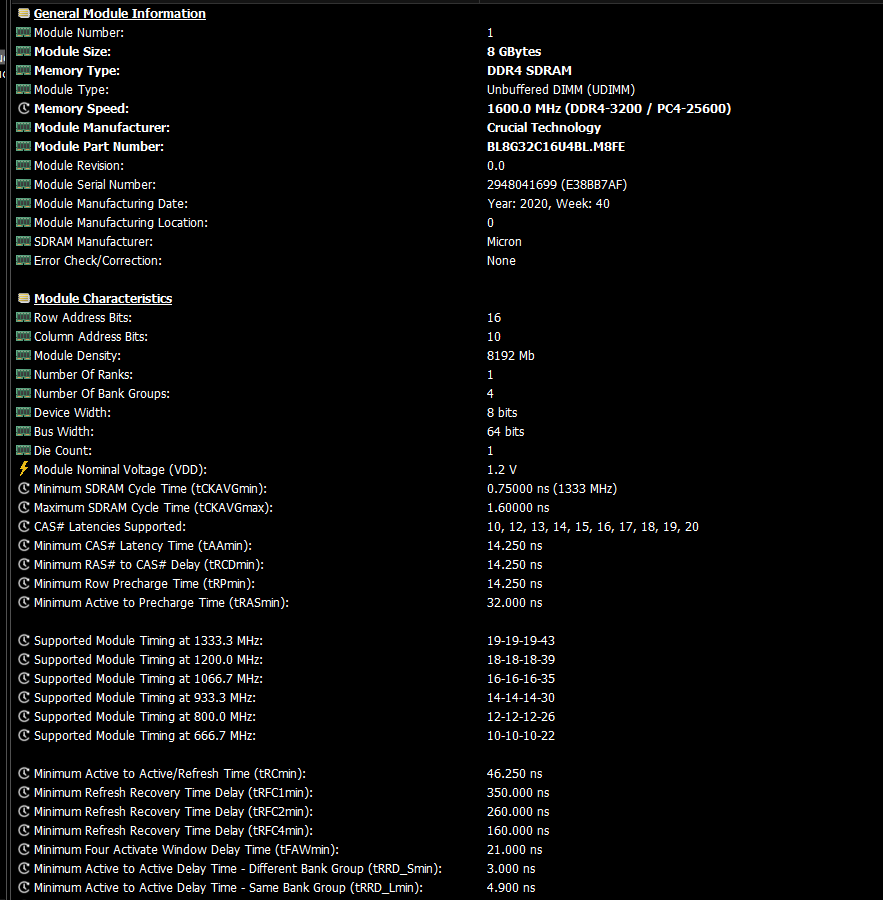883x900 pixels.
Task: Click the chip icon beside Module Manufacturer
Action: point(24,127)
